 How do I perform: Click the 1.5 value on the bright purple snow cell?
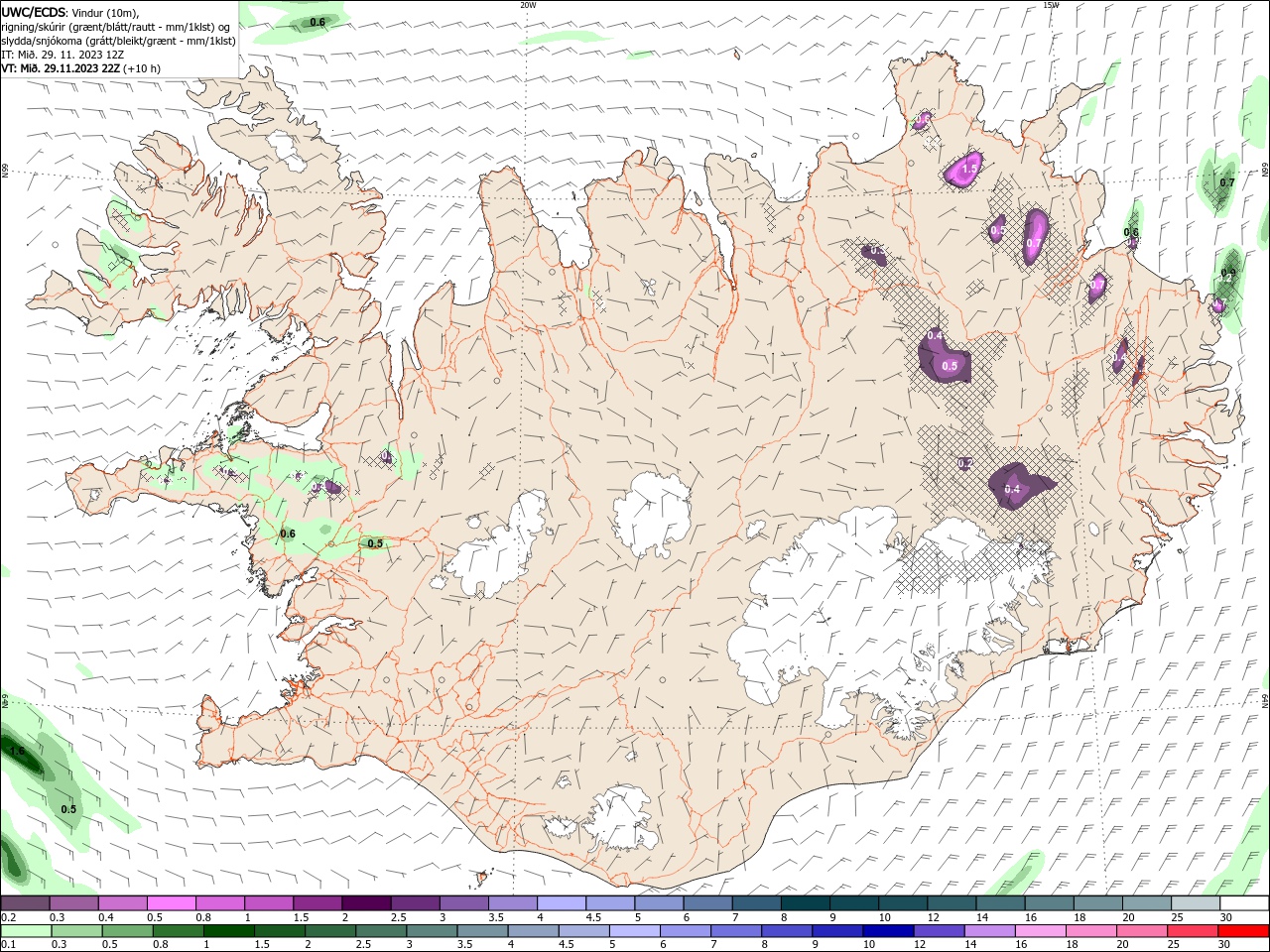click(x=969, y=170)
